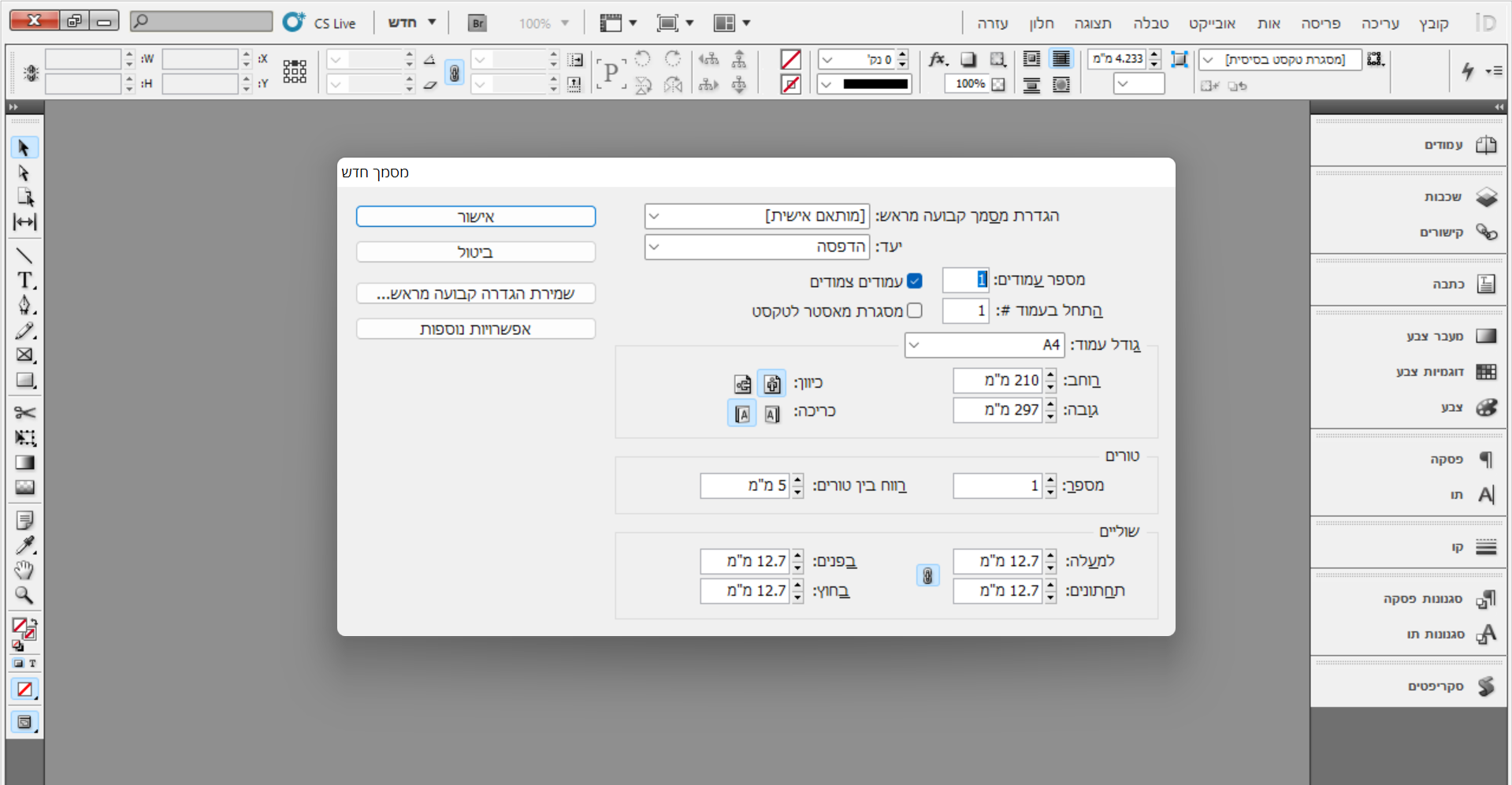
Task: Click the number of pages field
Action: coord(965,280)
